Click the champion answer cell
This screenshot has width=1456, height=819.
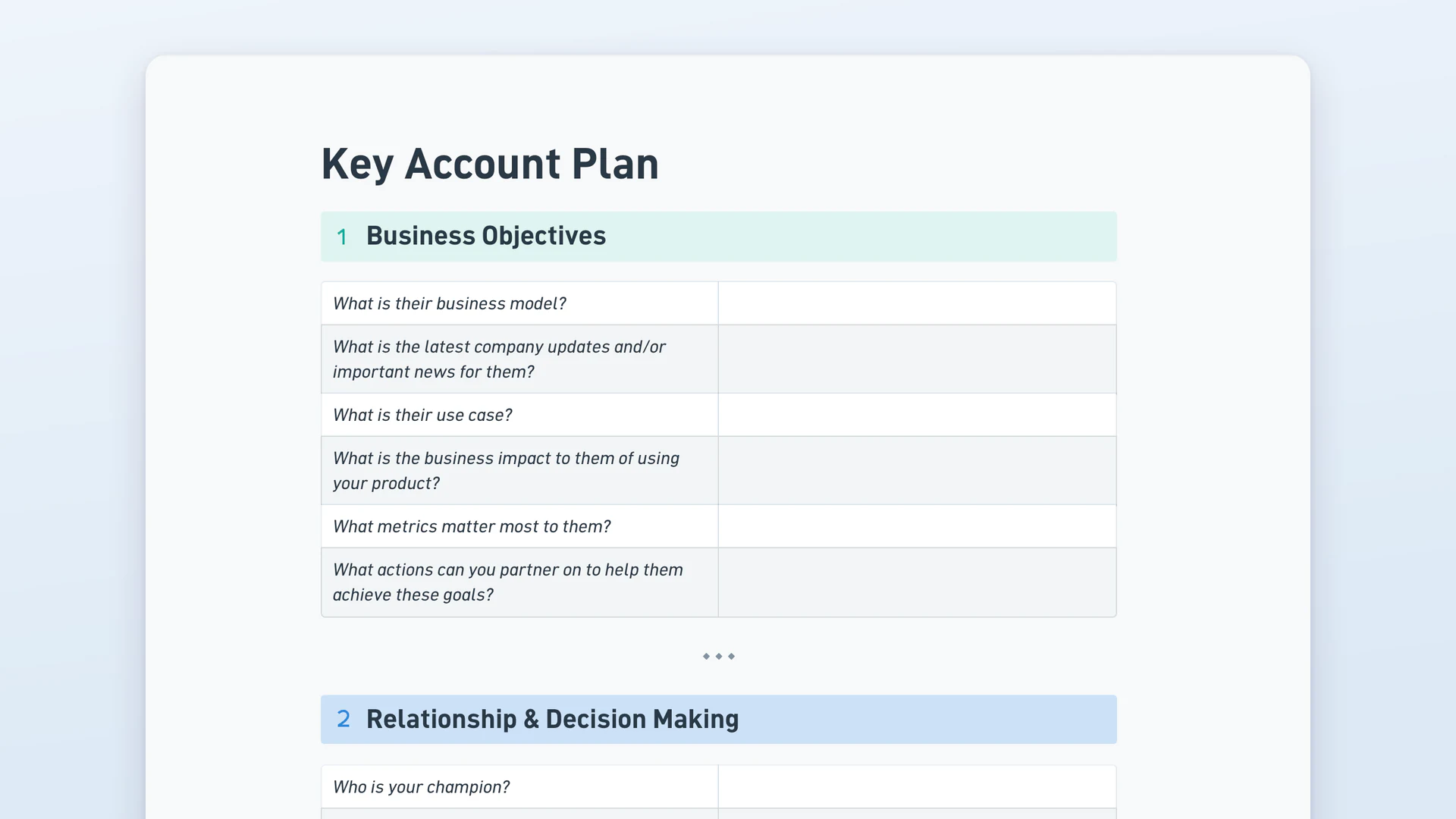click(x=917, y=786)
